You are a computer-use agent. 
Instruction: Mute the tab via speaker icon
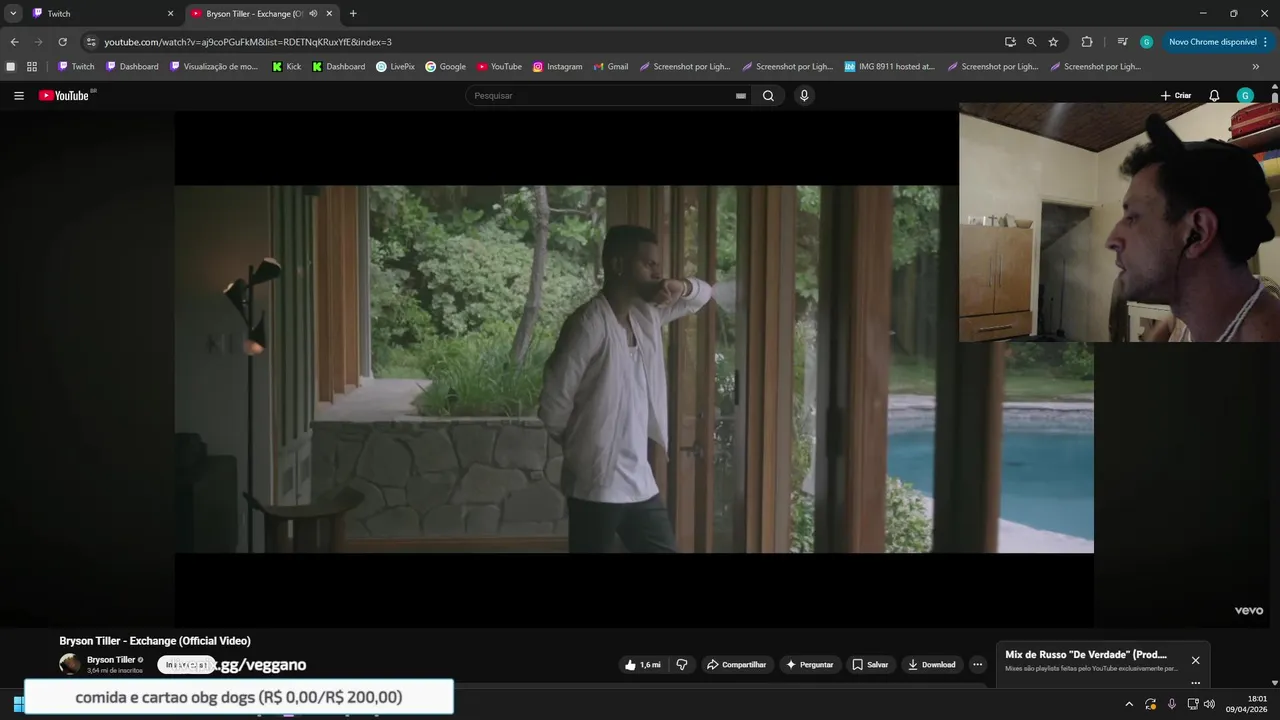313,14
